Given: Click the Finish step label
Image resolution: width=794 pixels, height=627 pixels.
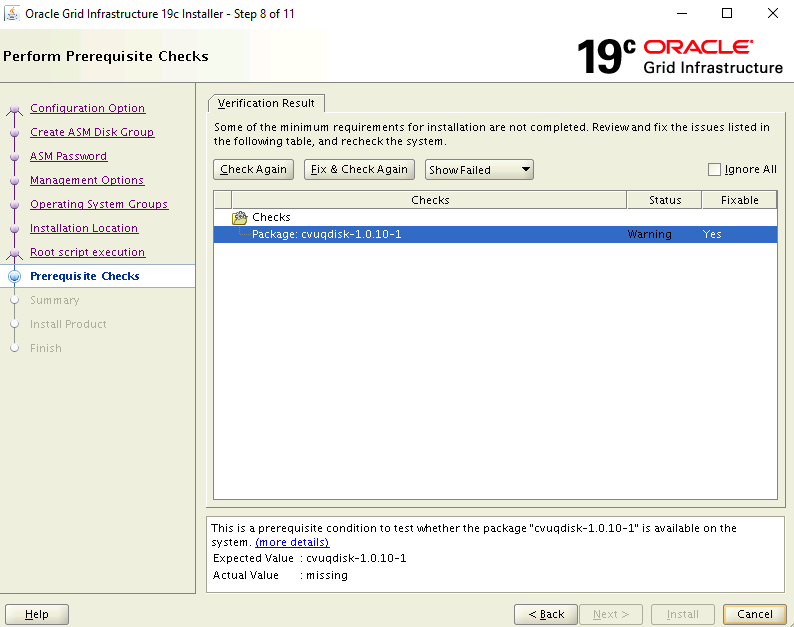Looking at the screenshot, I should click(46, 348).
